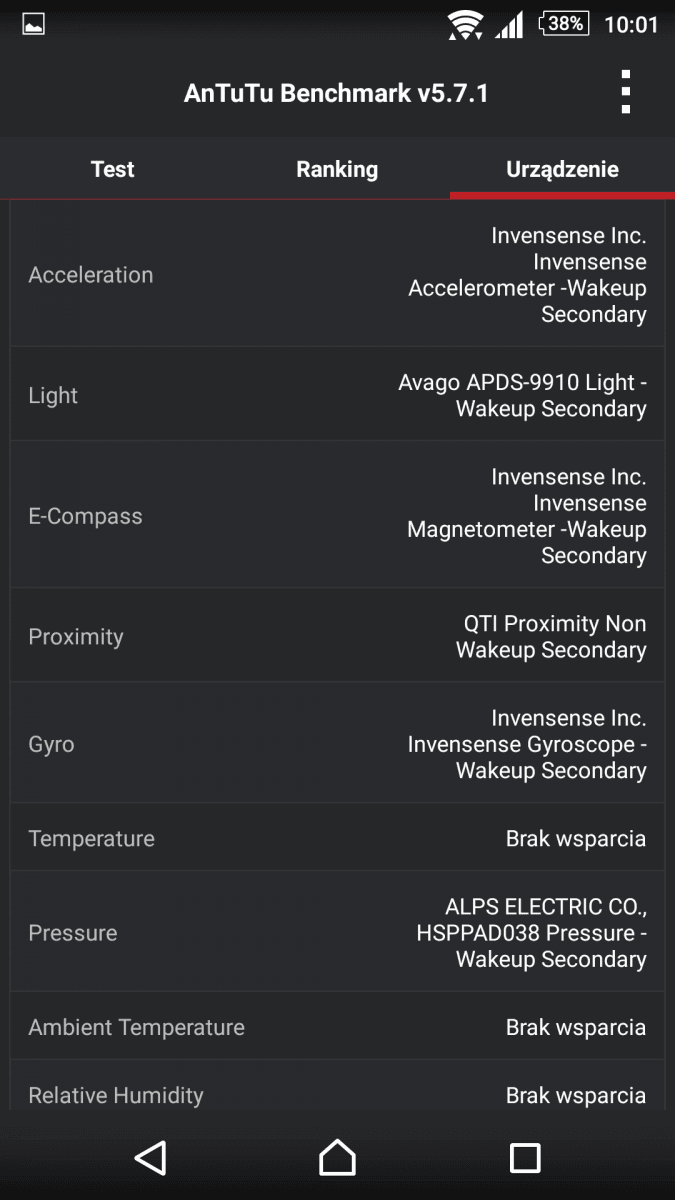
Task: Tap the Android back navigation button
Action: (150, 1157)
